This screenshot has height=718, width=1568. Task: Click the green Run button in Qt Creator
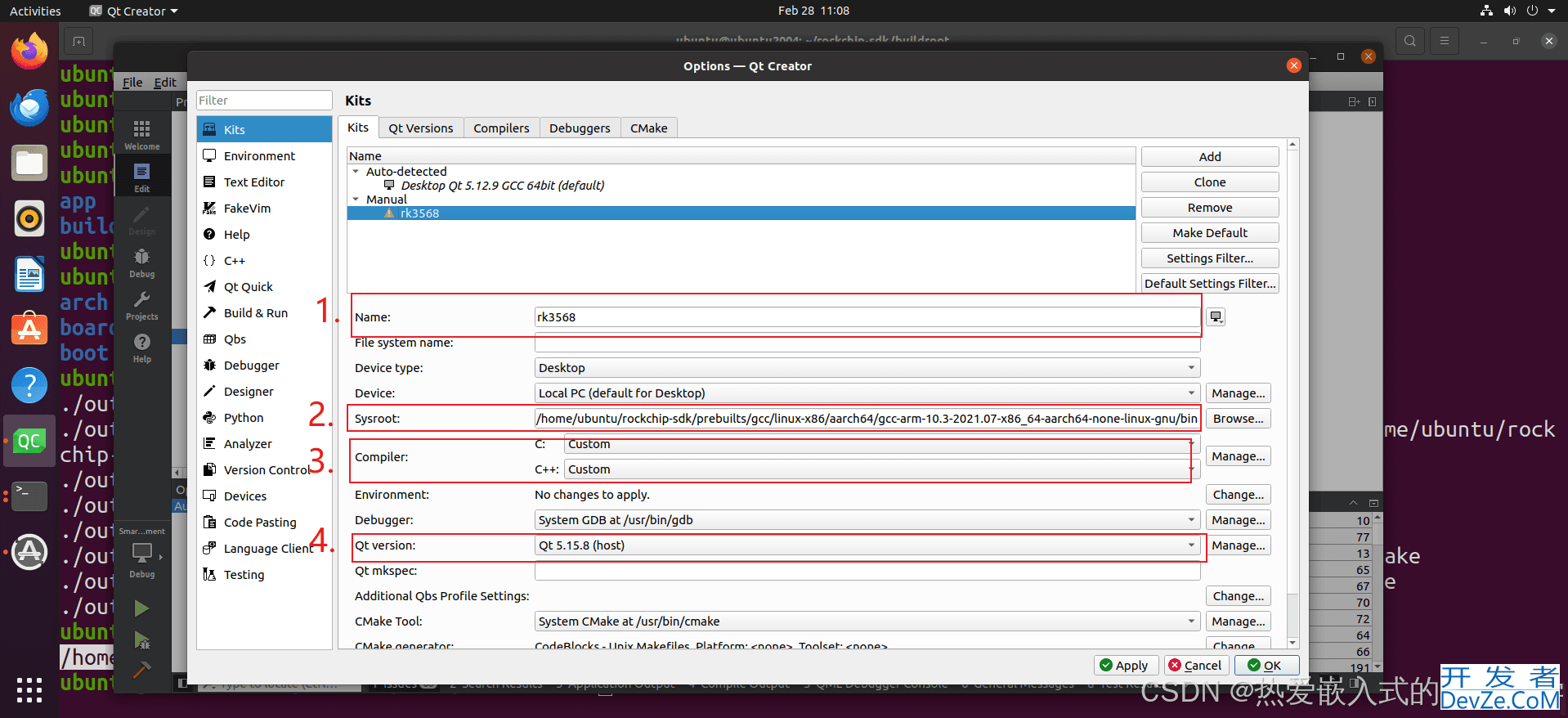click(141, 608)
